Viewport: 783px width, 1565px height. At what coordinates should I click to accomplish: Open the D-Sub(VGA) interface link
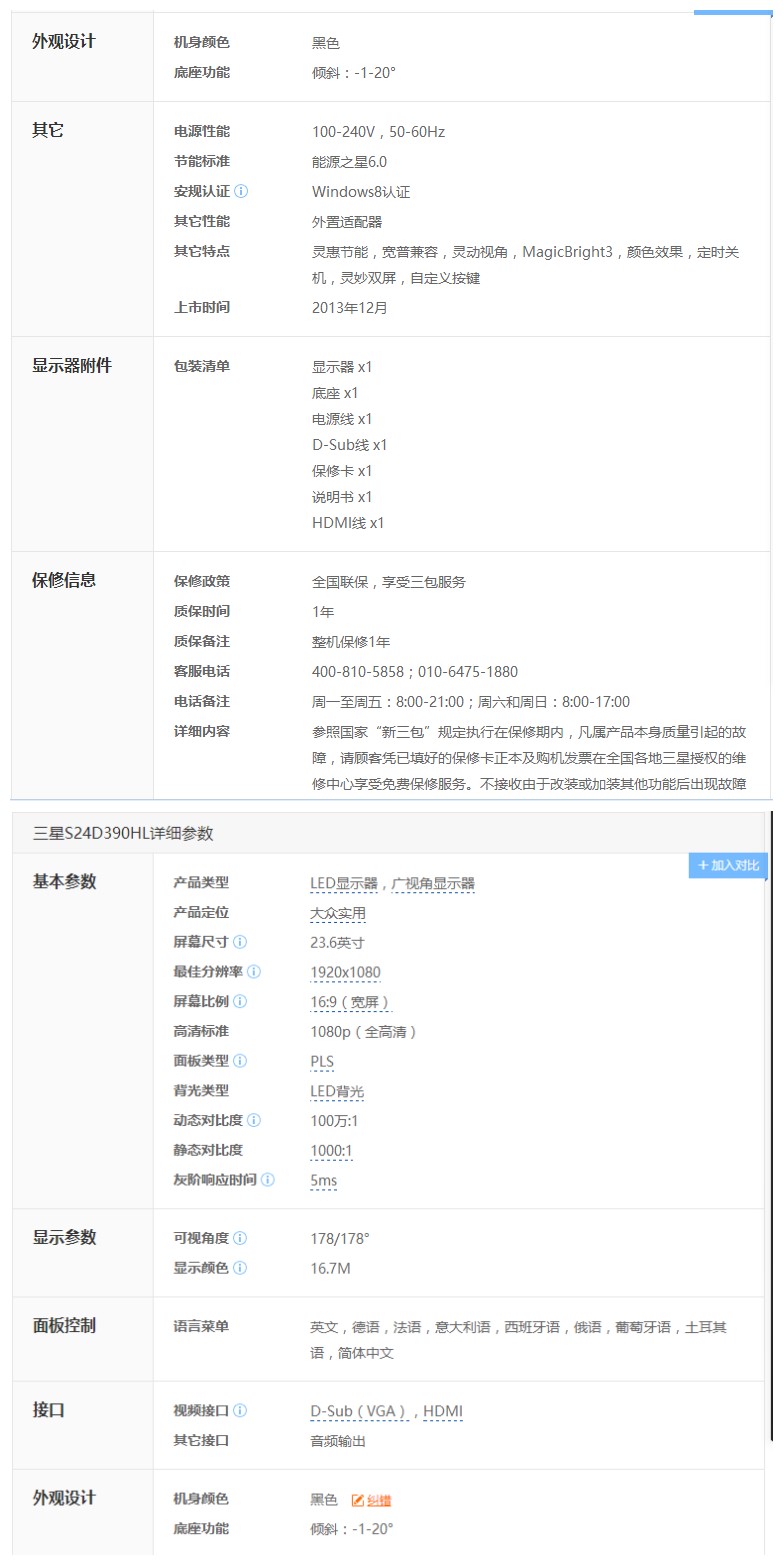coord(359,1411)
